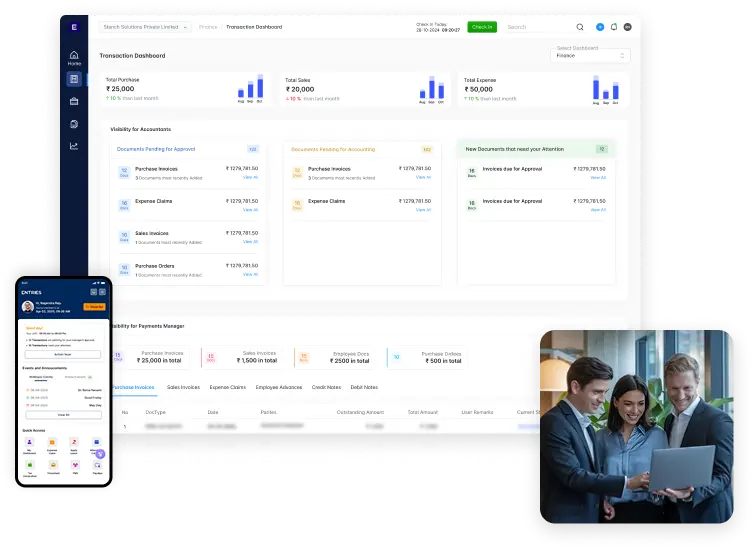Viewport: 755px width, 551px height.
Task: Click the search magnifier icon
Action: pyautogui.click(x=580, y=27)
